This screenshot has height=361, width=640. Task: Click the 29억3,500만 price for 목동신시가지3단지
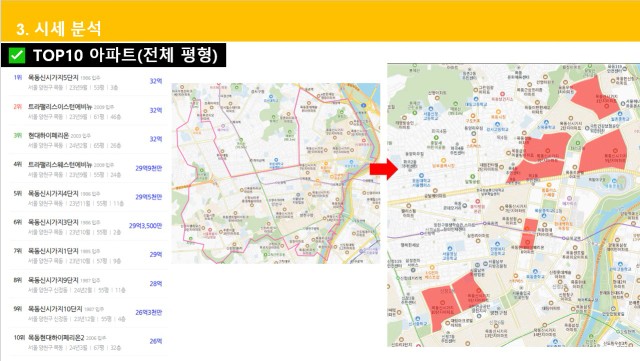[145, 226]
